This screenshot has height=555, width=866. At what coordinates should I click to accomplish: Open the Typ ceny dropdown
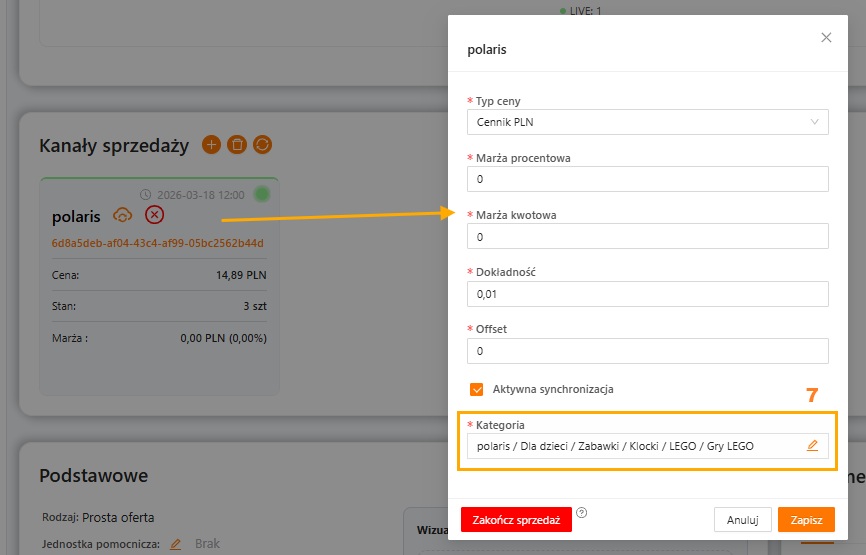tap(647, 122)
